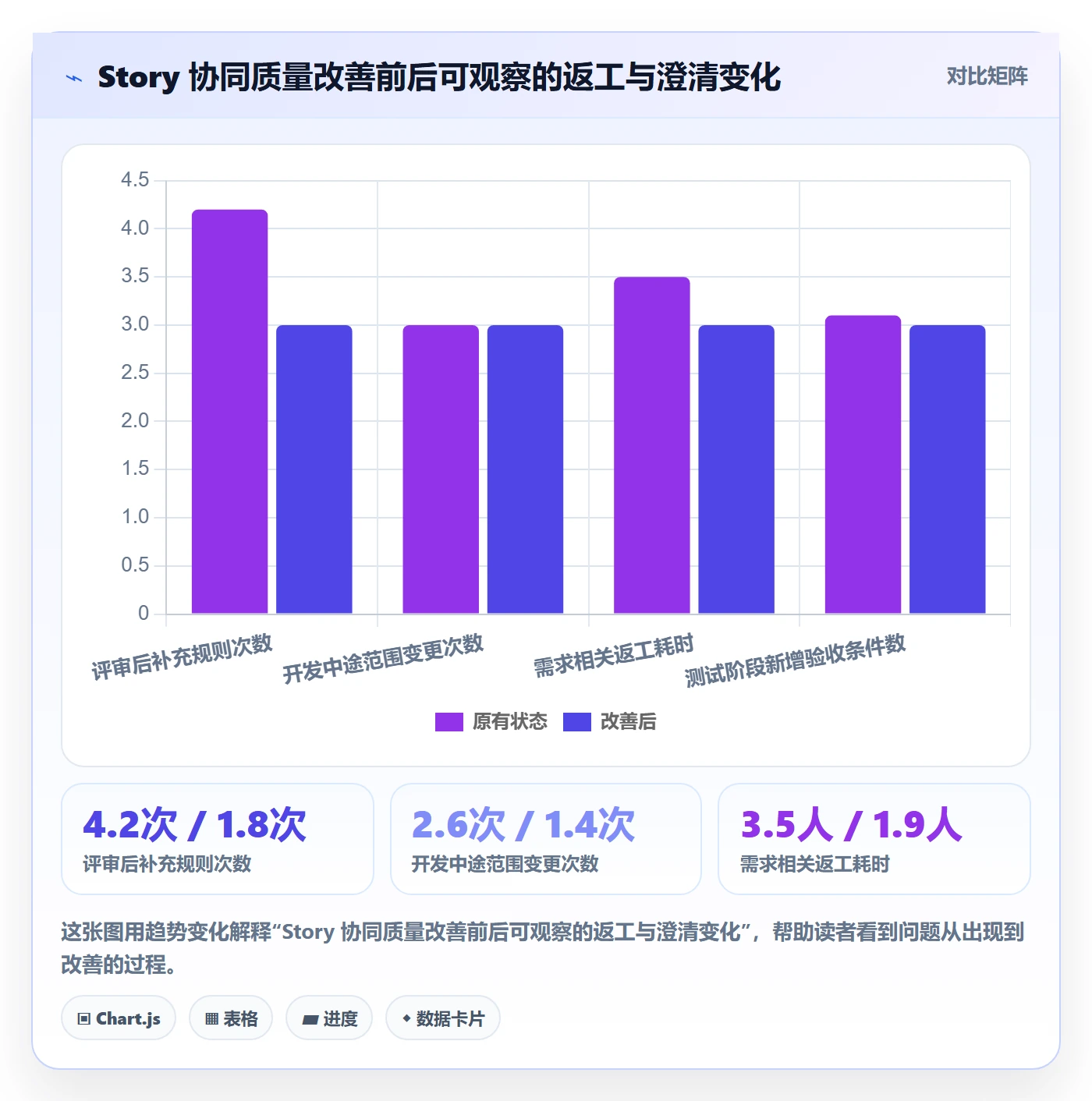Click the purple bar for 评审后补充规则次数

[229, 412]
